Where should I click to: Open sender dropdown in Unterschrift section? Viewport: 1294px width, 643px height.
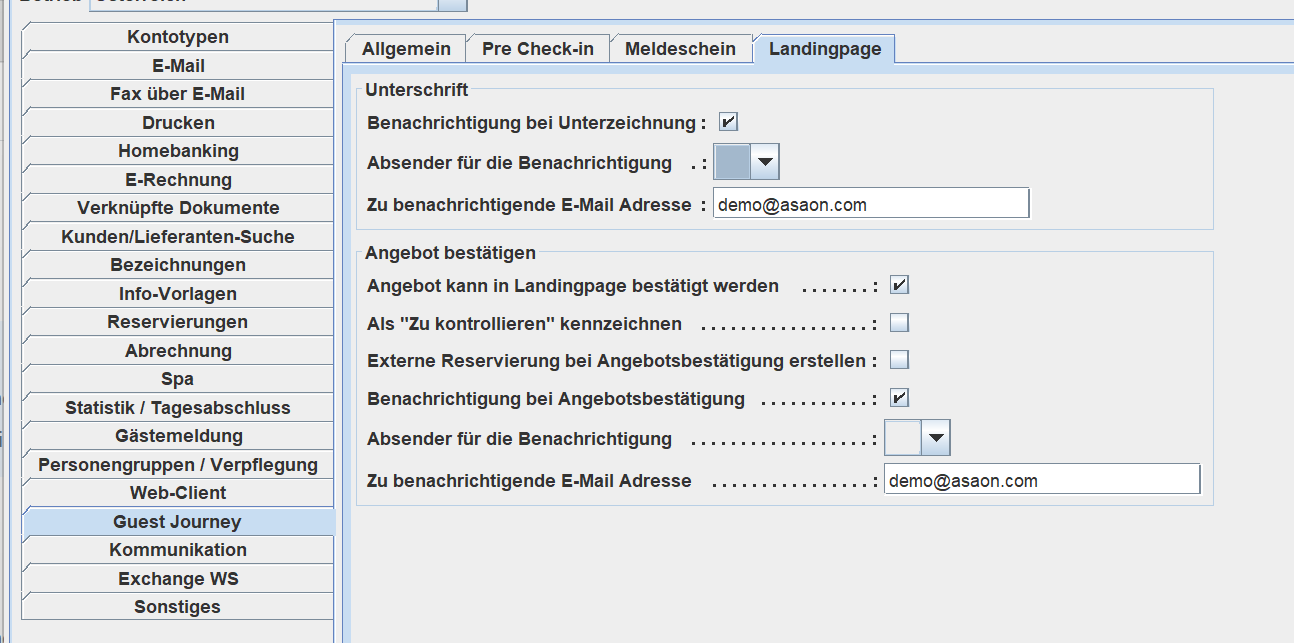click(764, 162)
